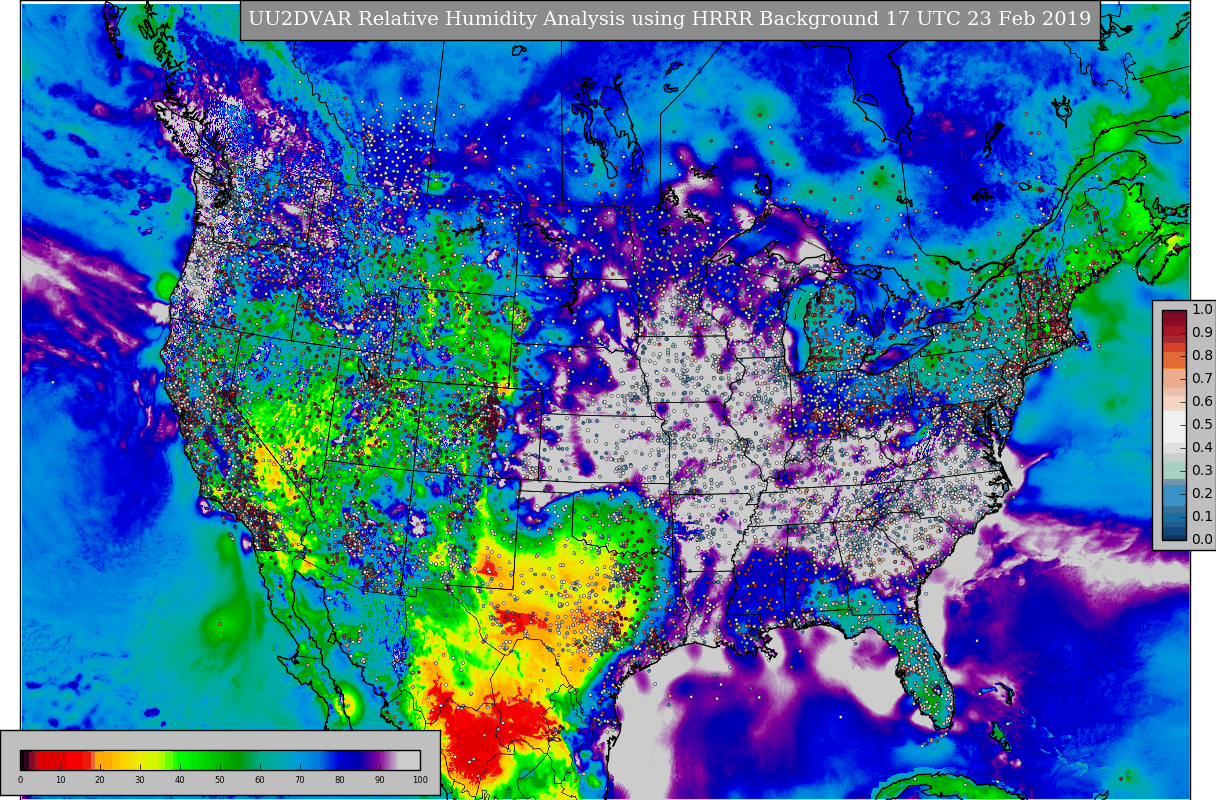Click the 50 tick label on humidity colorbar
Screen dimensions: 1216x800
tap(220, 780)
